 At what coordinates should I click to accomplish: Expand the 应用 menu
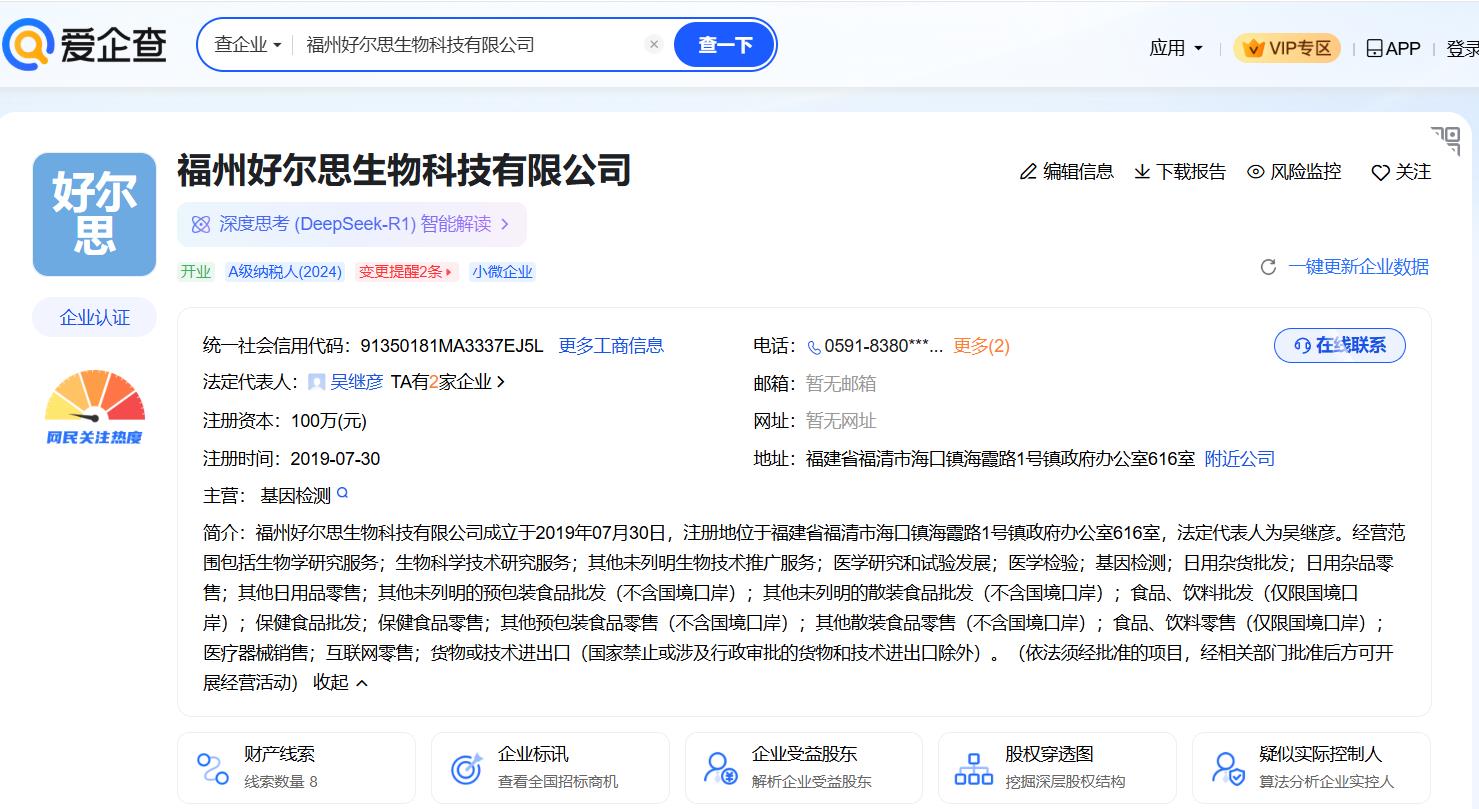[x=1176, y=48]
